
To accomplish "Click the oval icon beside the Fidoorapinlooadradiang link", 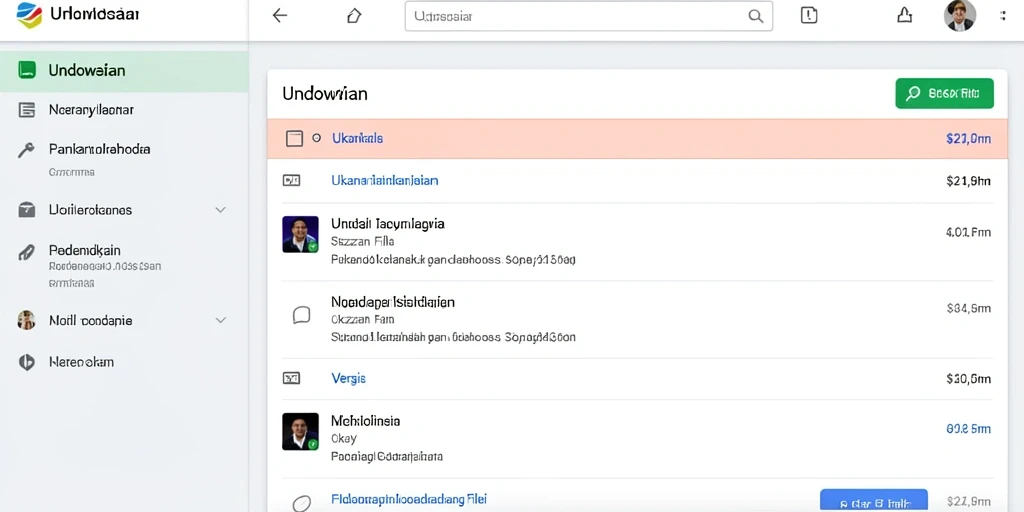I will coord(301,503).
